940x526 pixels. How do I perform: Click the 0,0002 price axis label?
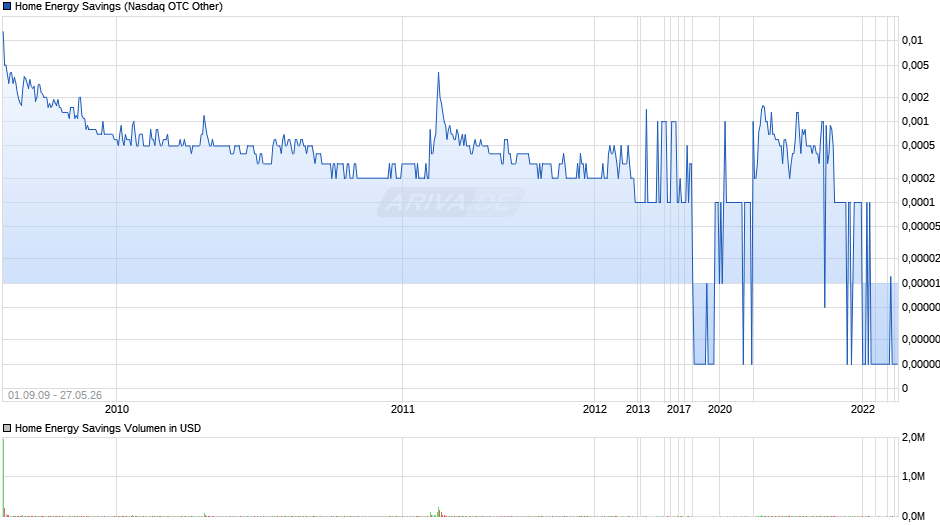tap(918, 178)
